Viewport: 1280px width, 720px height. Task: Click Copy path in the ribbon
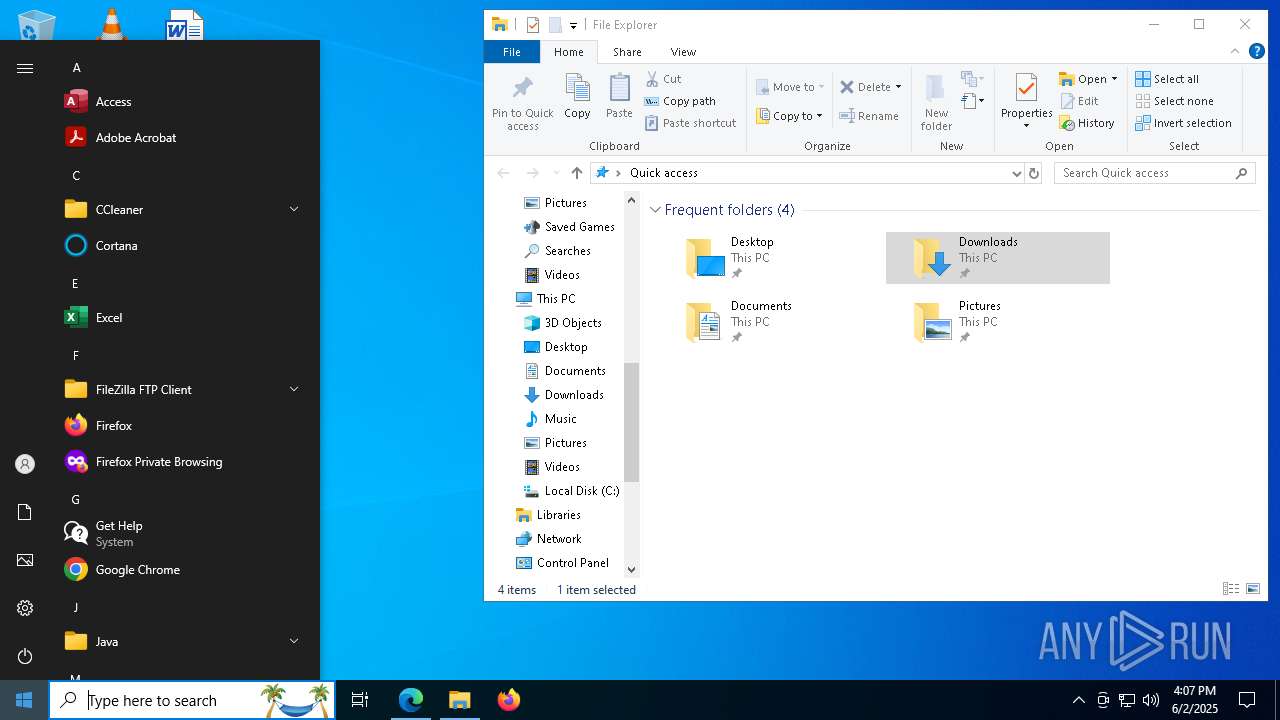680,101
